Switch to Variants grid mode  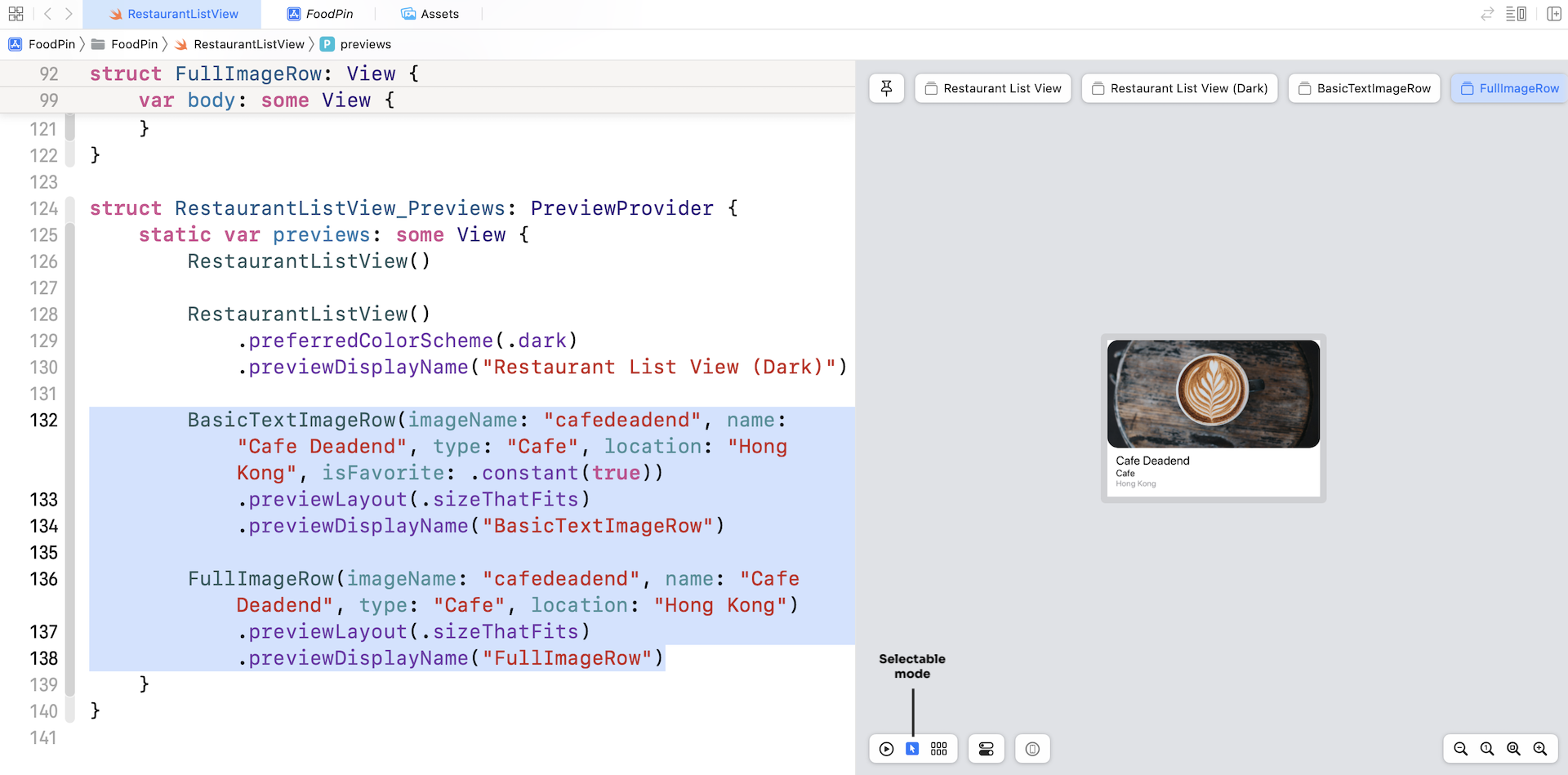(x=939, y=749)
